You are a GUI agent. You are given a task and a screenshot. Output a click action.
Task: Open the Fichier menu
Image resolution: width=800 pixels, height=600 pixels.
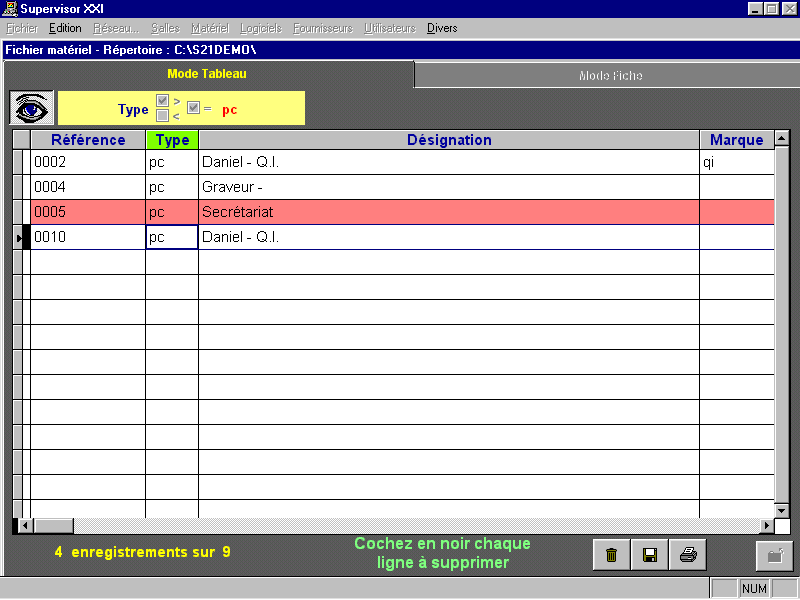[22, 28]
